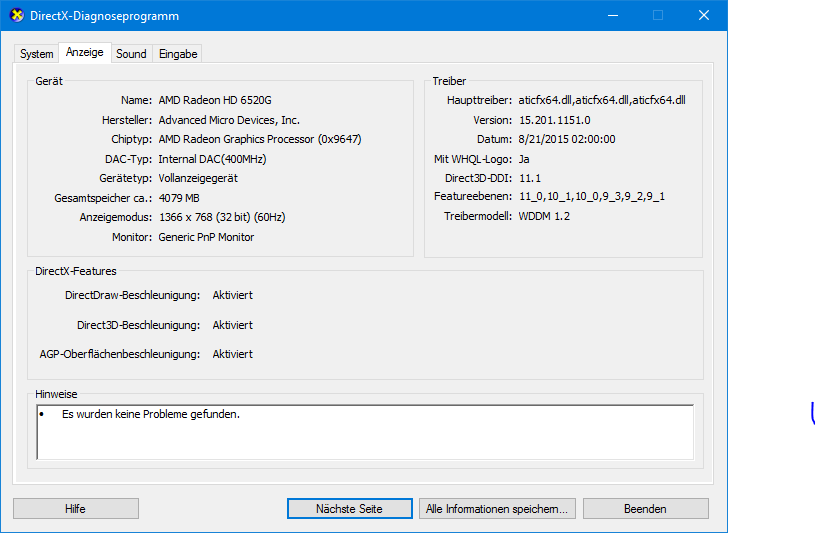Click the Direct3D-DDI value 11.1
Screen dimensions: 815x533
coord(530,178)
